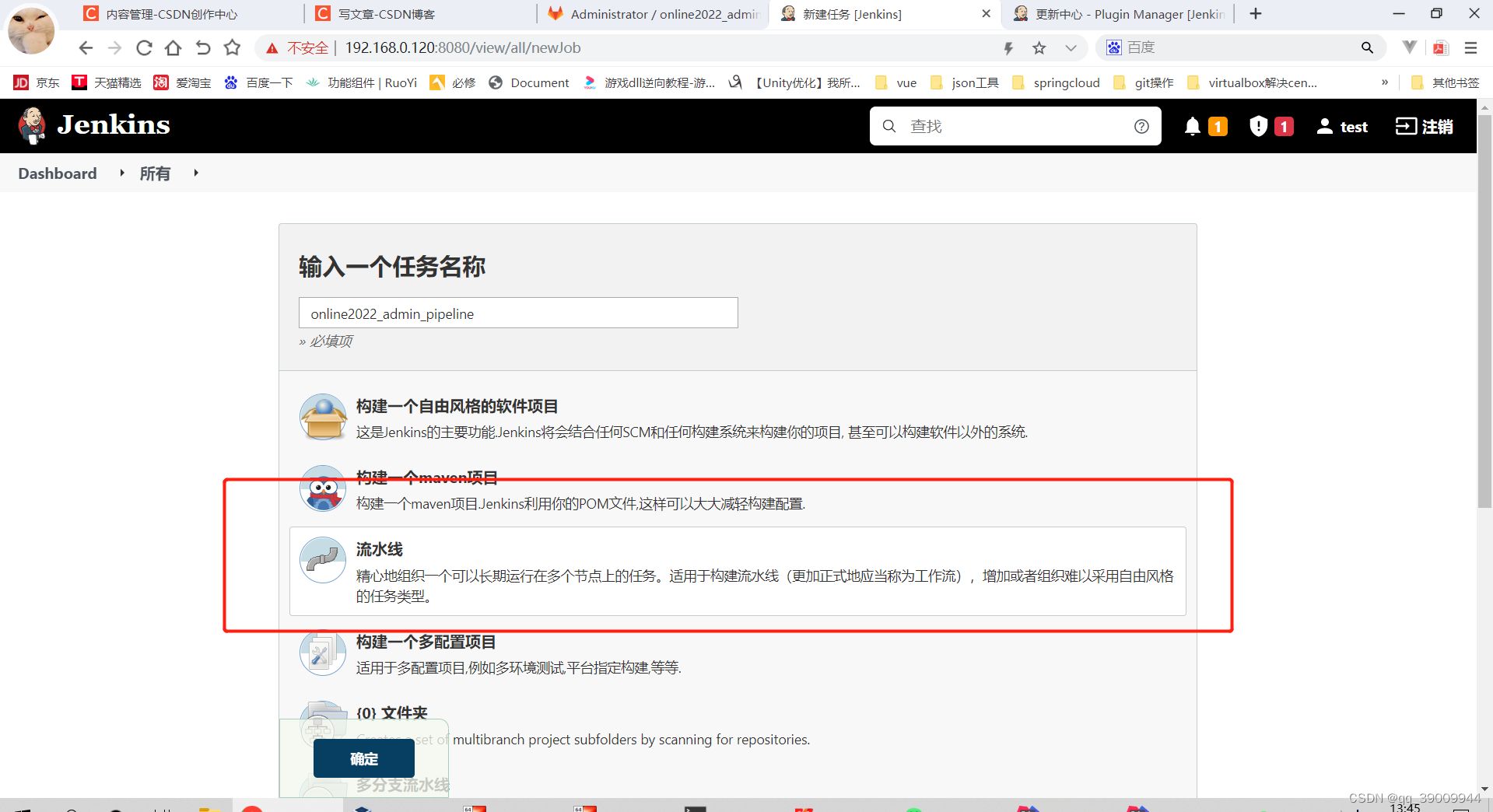Click the PDF extension icon
The width and height of the screenshot is (1493, 812).
[x=1440, y=48]
